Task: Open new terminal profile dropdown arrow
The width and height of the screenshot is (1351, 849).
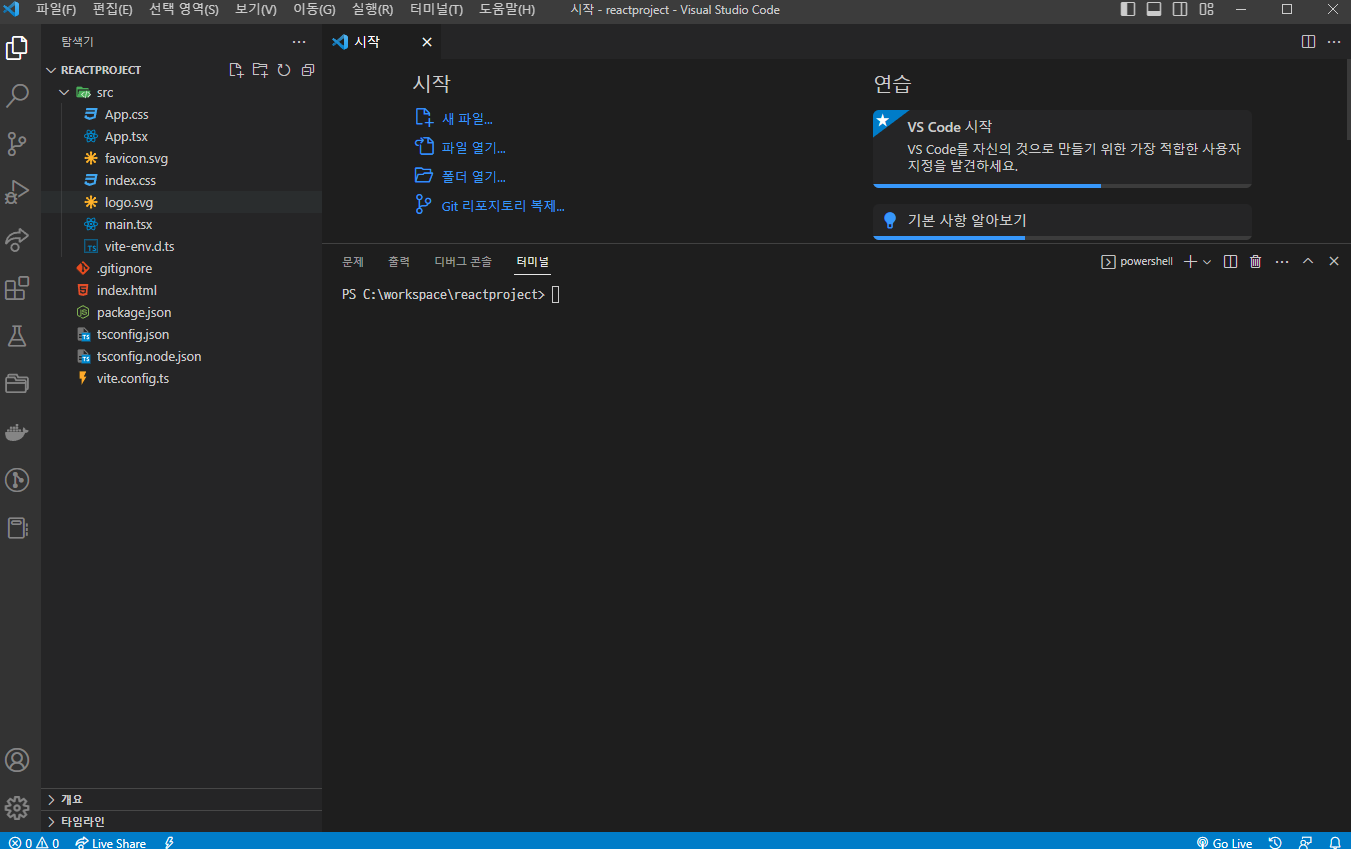Action: pos(1207,261)
